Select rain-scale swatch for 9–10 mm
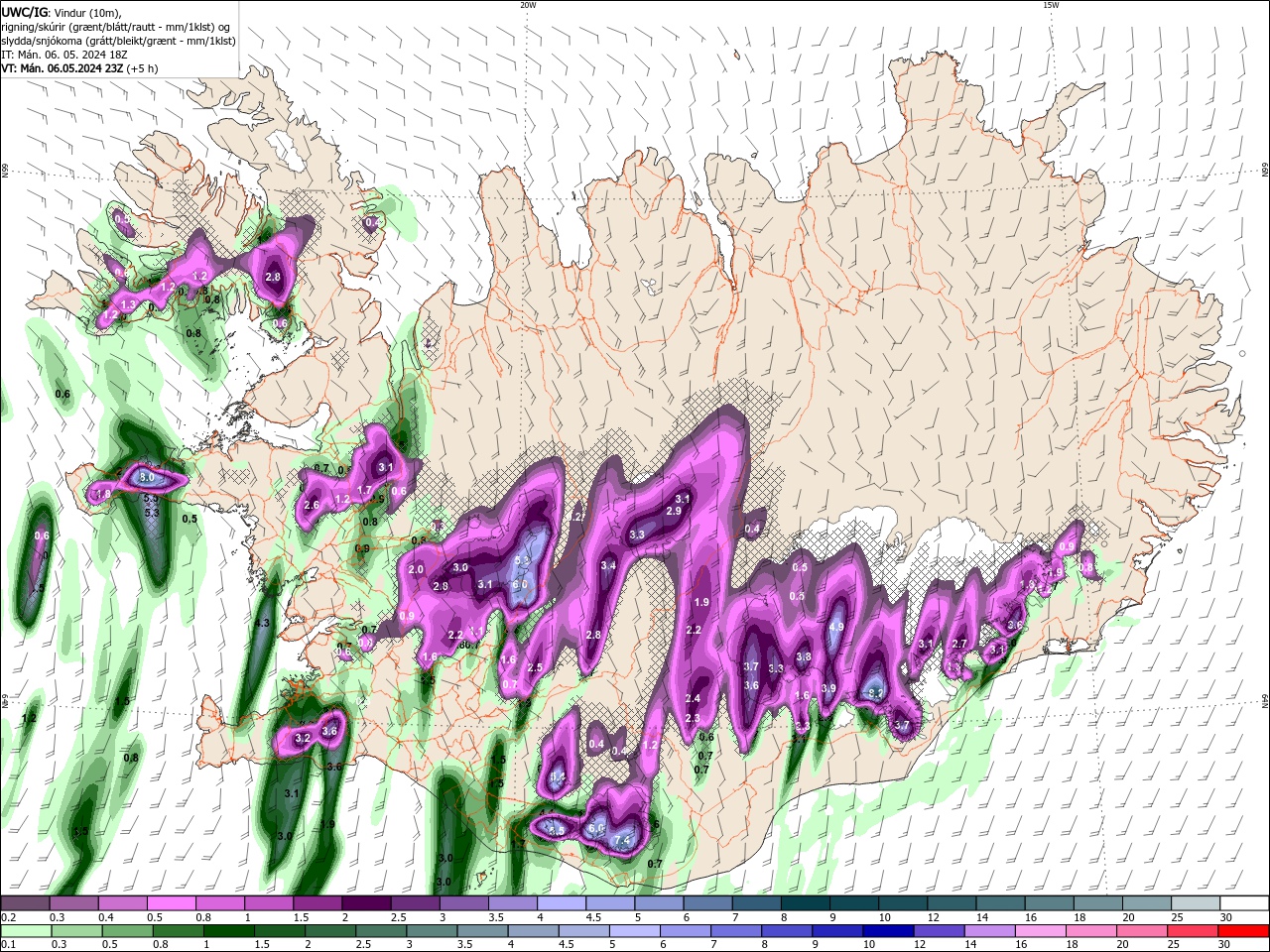 tap(837, 930)
